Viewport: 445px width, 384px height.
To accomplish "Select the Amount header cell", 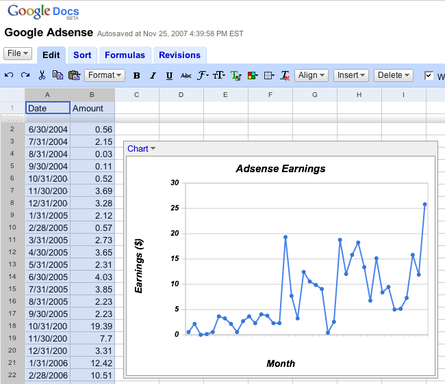I will 92,108.
